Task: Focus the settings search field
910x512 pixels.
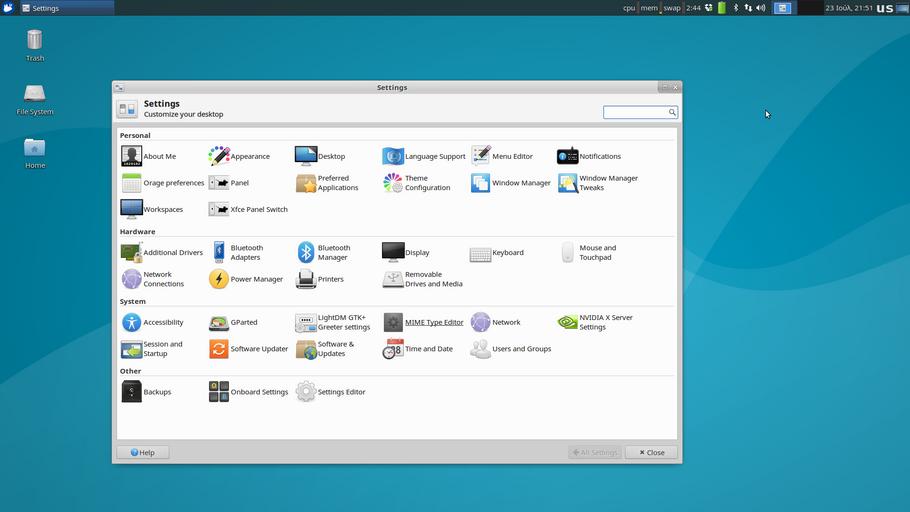Action: pos(635,112)
